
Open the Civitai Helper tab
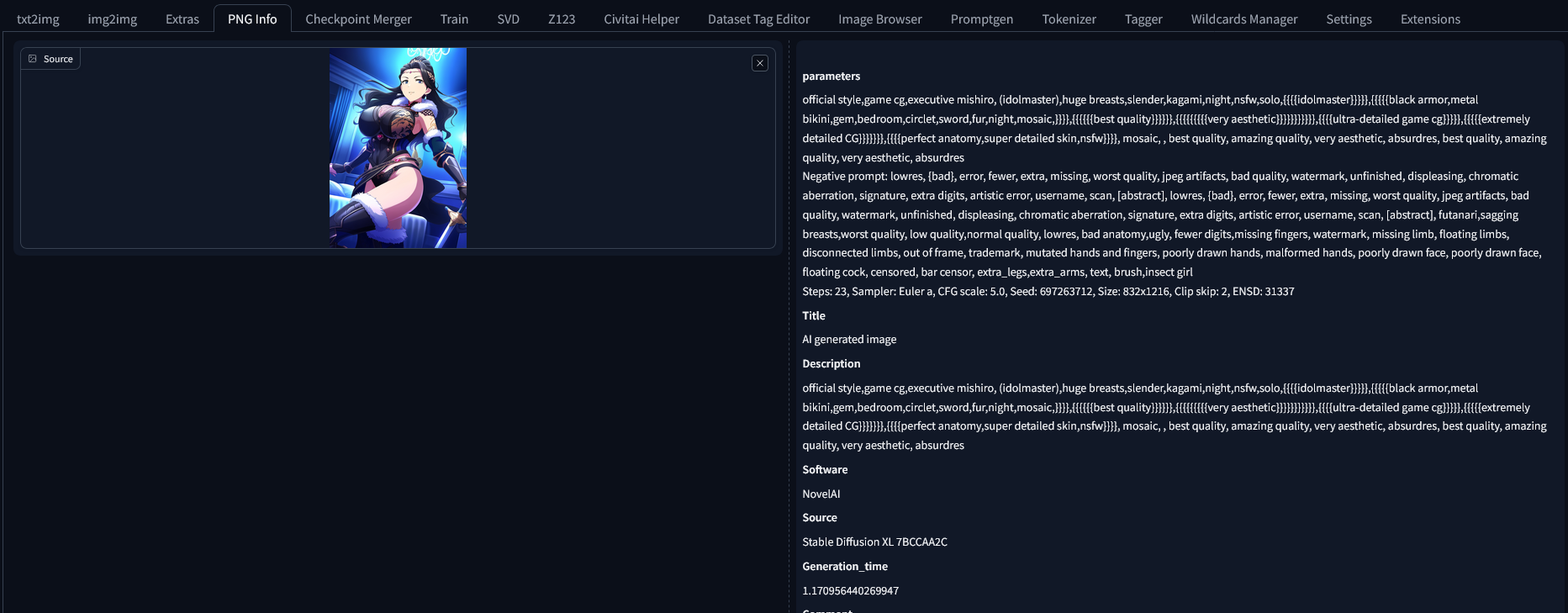tap(641, 19)
